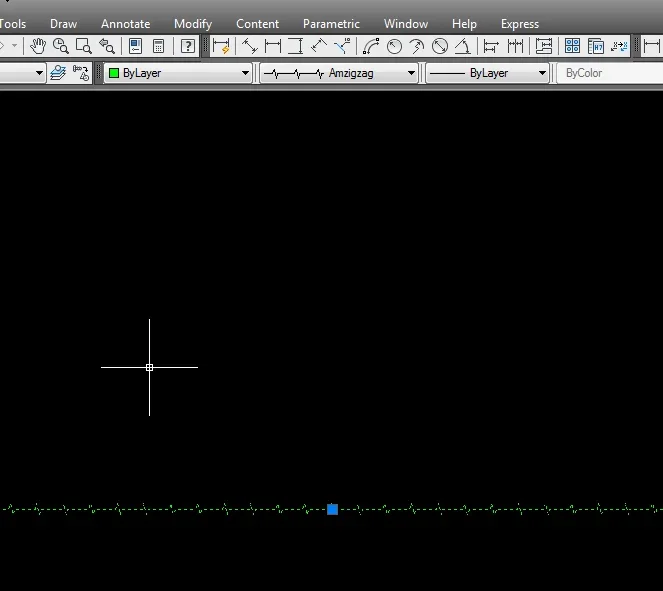Image resolution: width=663 pixels, height=591 pixels.
Task: Select the Baseline dimension tool
Action: click(491, 46)
